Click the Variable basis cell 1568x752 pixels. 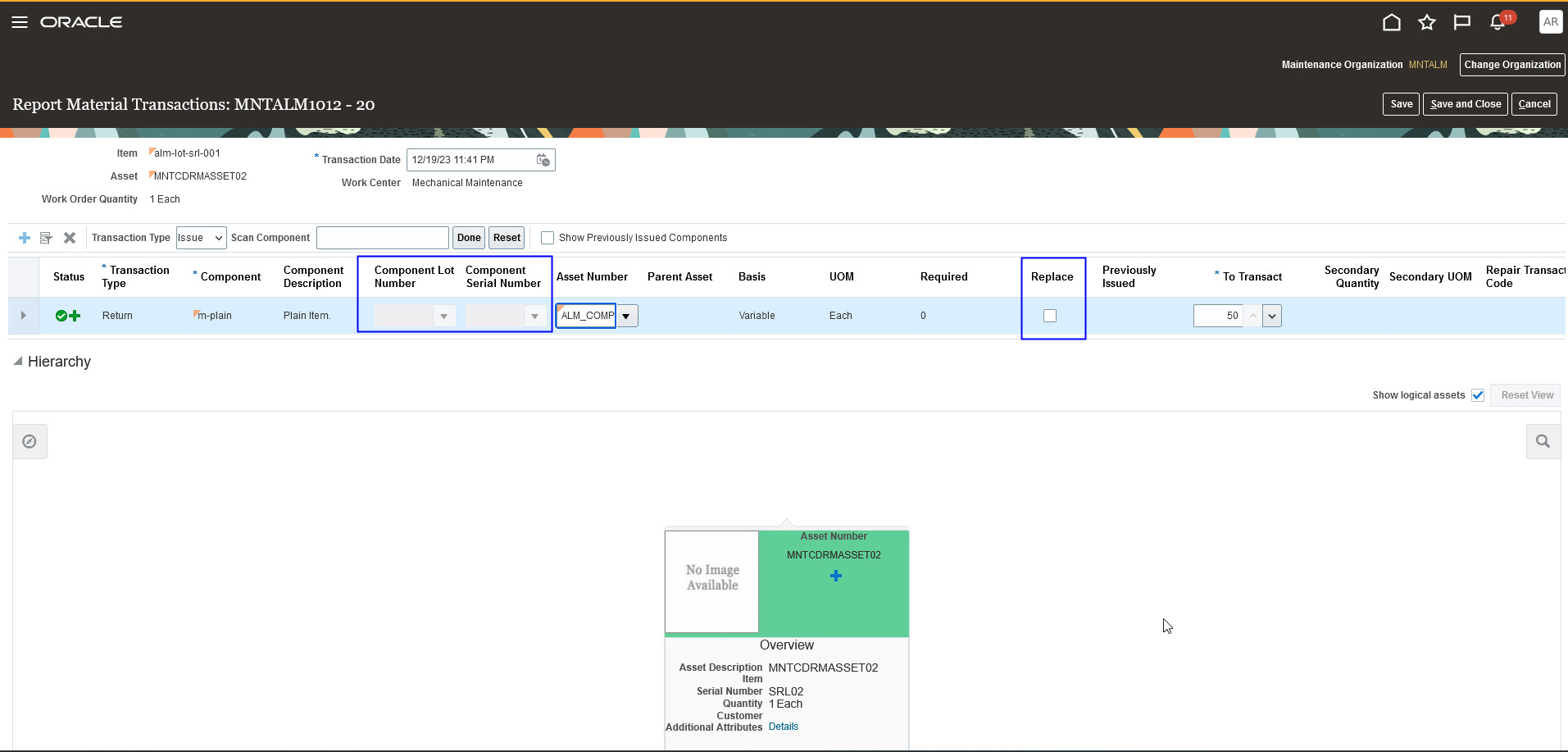pos(757,316)
